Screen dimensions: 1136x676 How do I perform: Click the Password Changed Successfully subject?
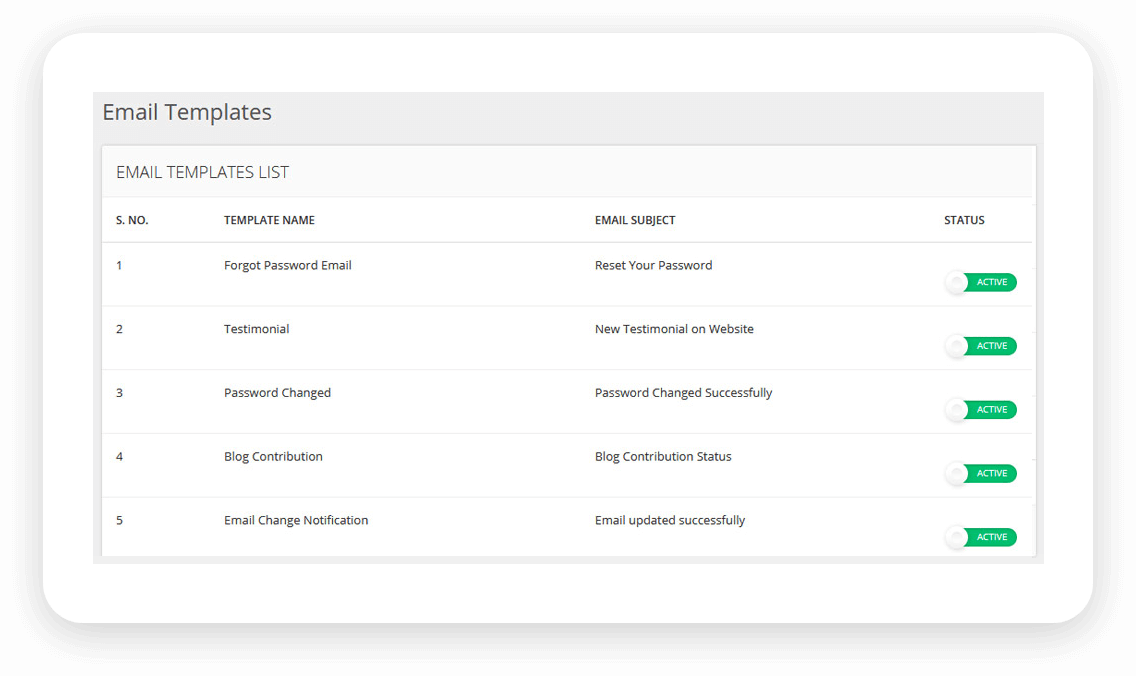coord(683,392)
